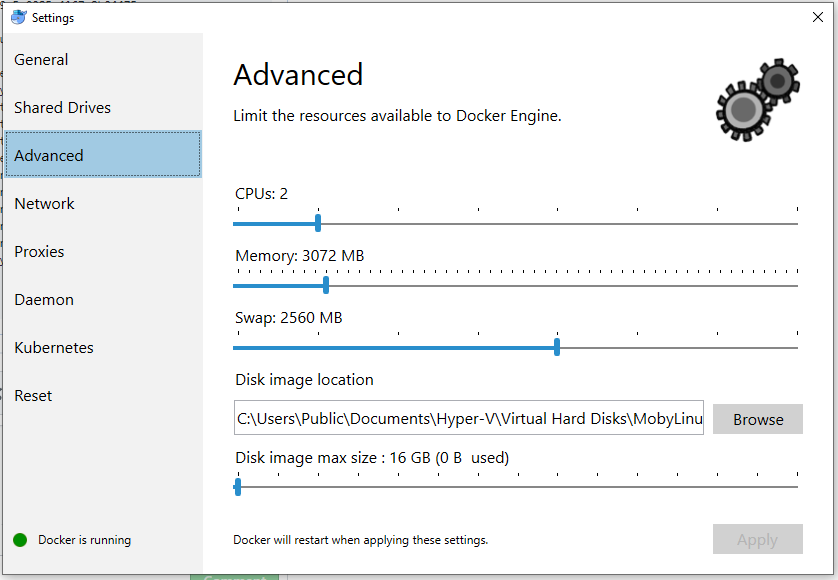
Task: Click the 'CPUs: 2' label
Action: (x=261, y=194)
